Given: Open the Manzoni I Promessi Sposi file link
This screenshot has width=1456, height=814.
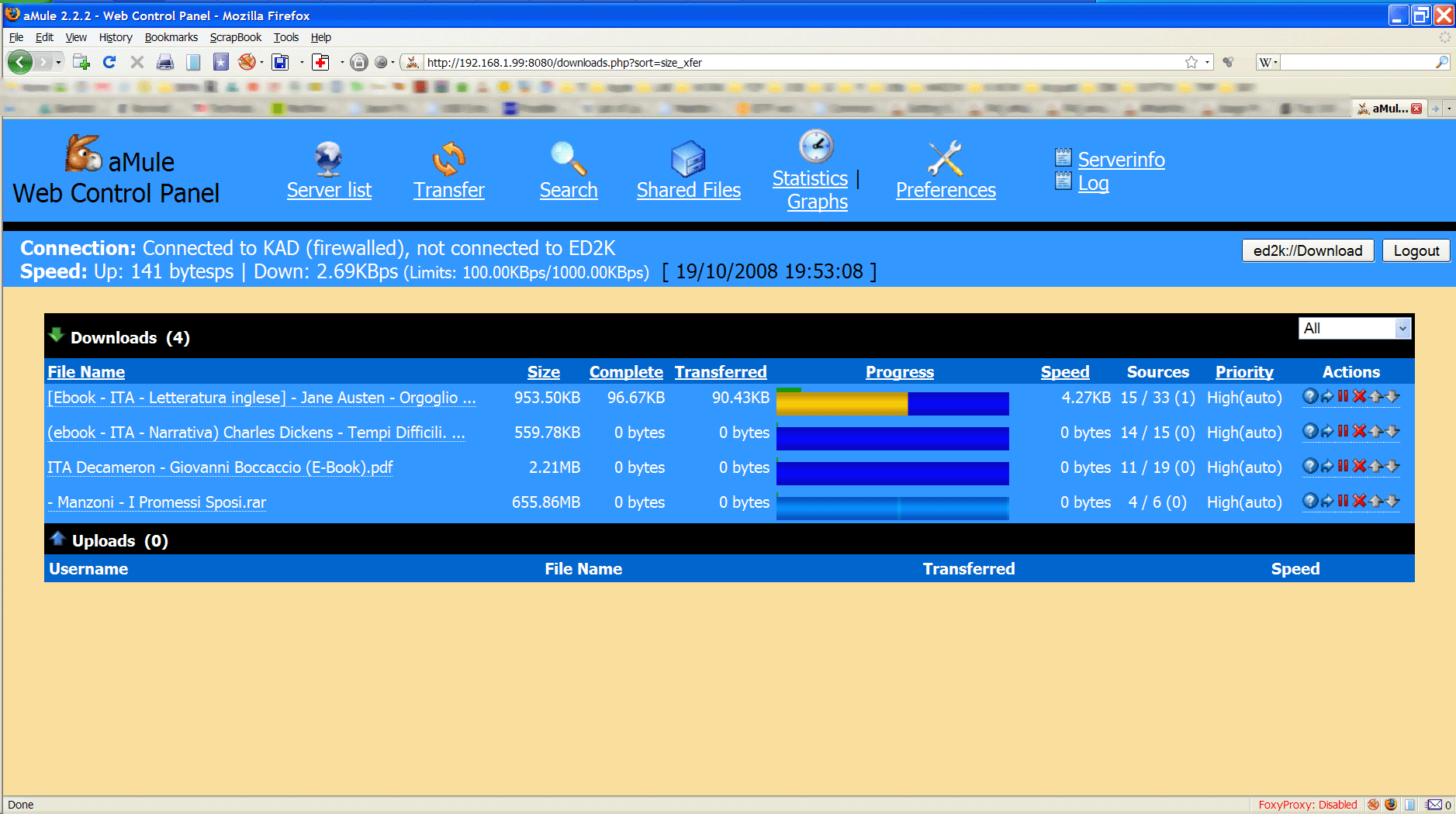Looking at the screenshot, I should (x=157, y=502).
